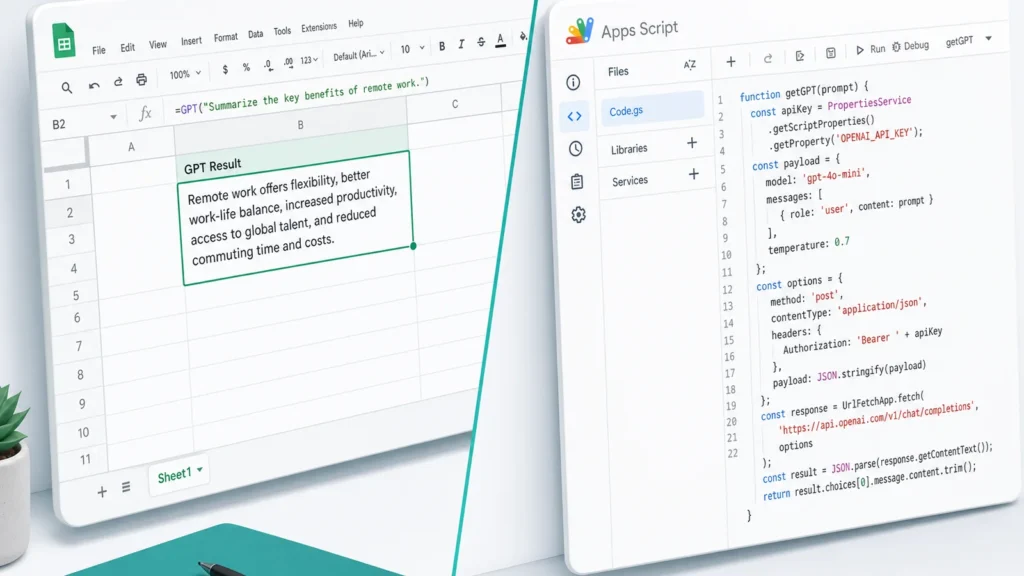The image size is (1024, 576).
Task: Open the B2 name box dropdown
Action: coord(113,117)
